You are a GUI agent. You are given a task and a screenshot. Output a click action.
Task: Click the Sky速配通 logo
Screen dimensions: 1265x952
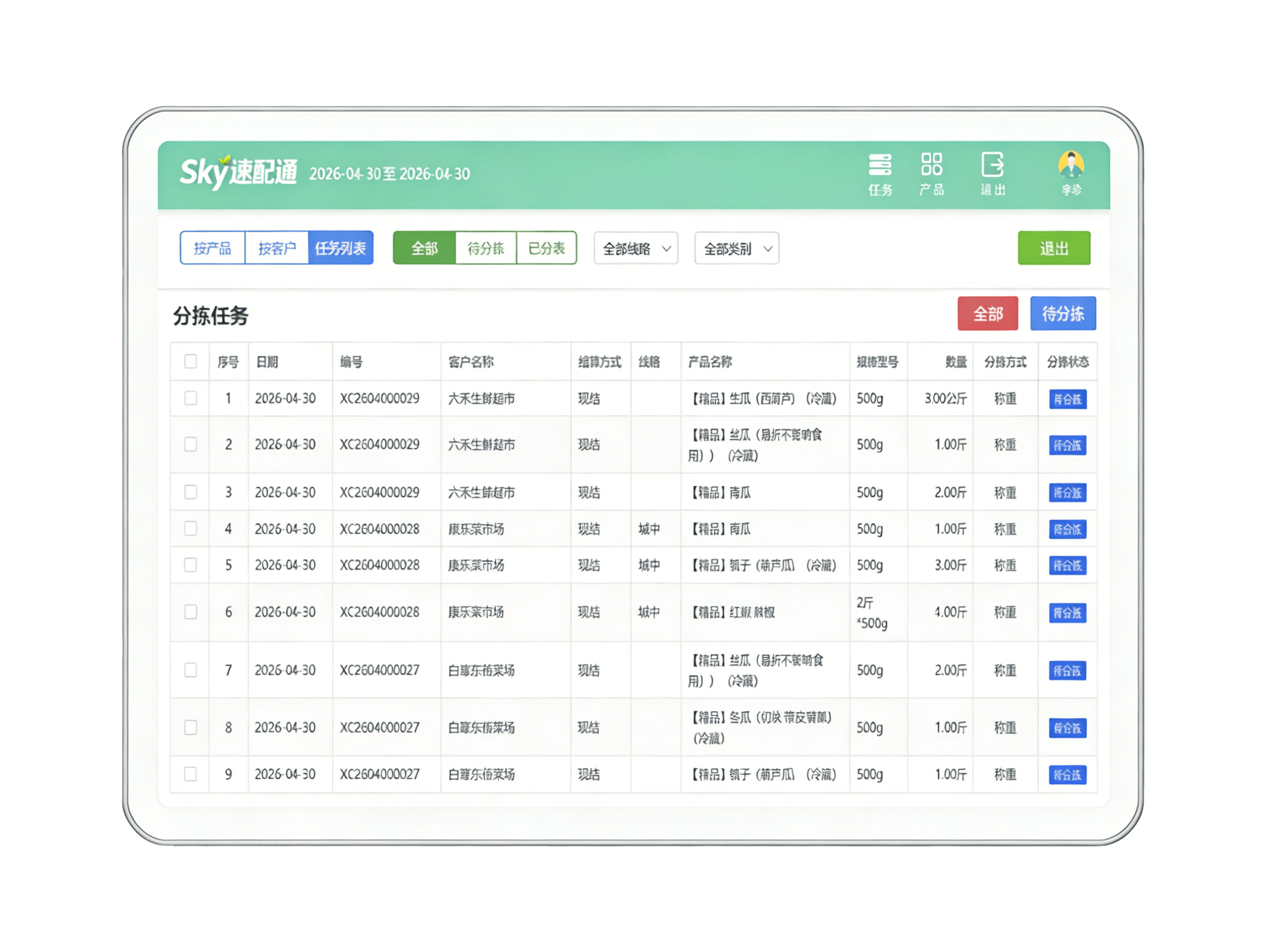239,172
